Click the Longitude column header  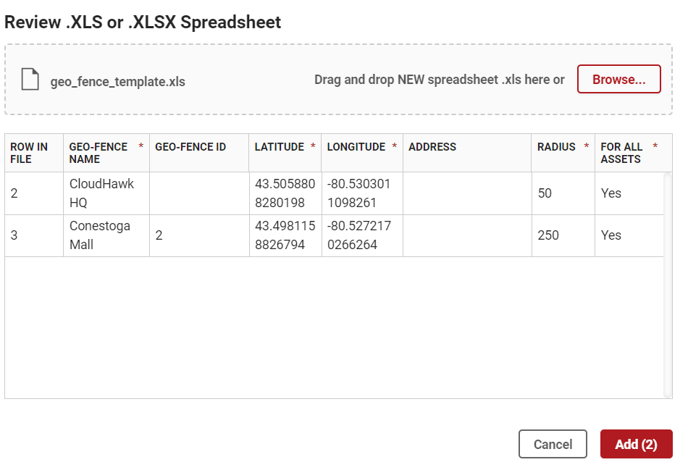(356, 147)
